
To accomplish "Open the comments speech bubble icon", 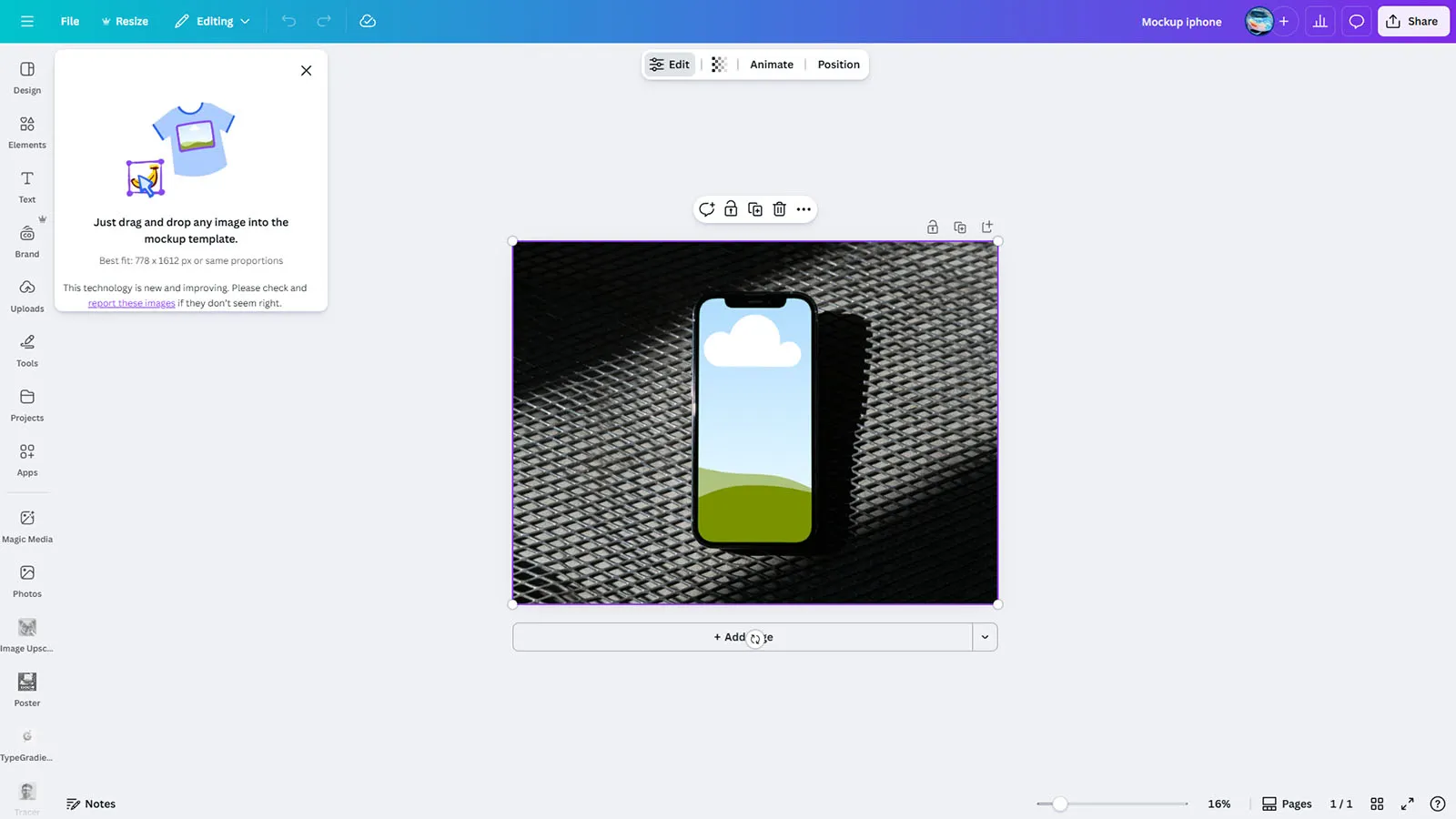I will [1356, 22].
